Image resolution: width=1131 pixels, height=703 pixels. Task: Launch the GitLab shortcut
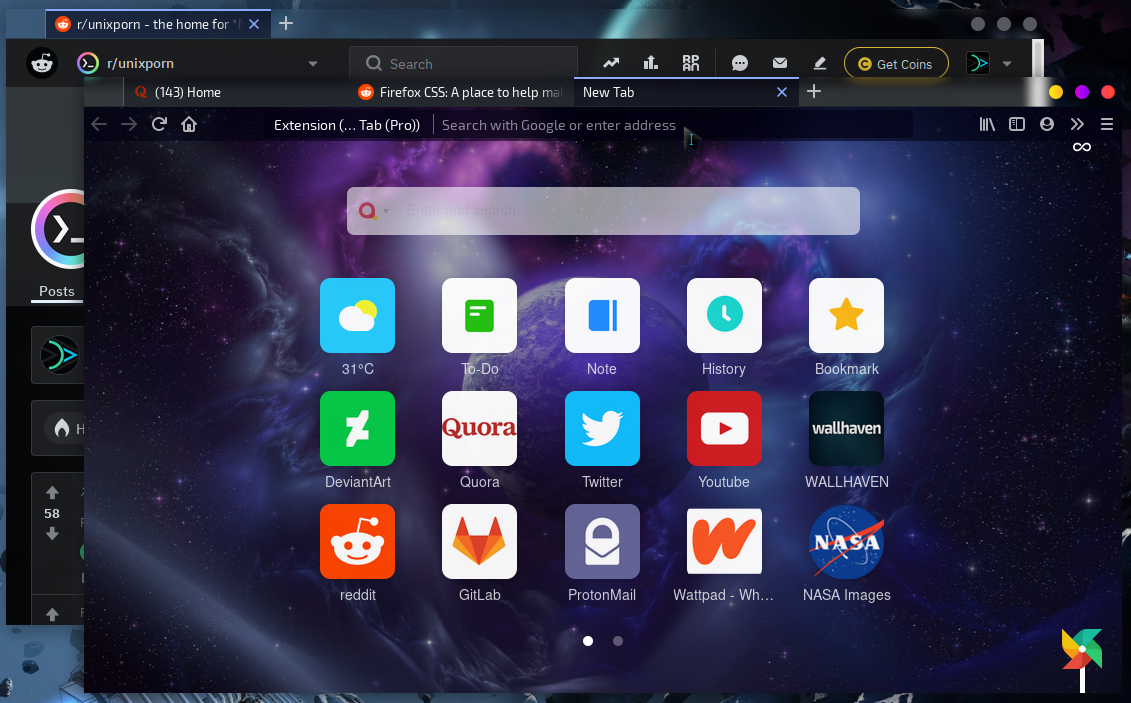click(x=479, y=541)
